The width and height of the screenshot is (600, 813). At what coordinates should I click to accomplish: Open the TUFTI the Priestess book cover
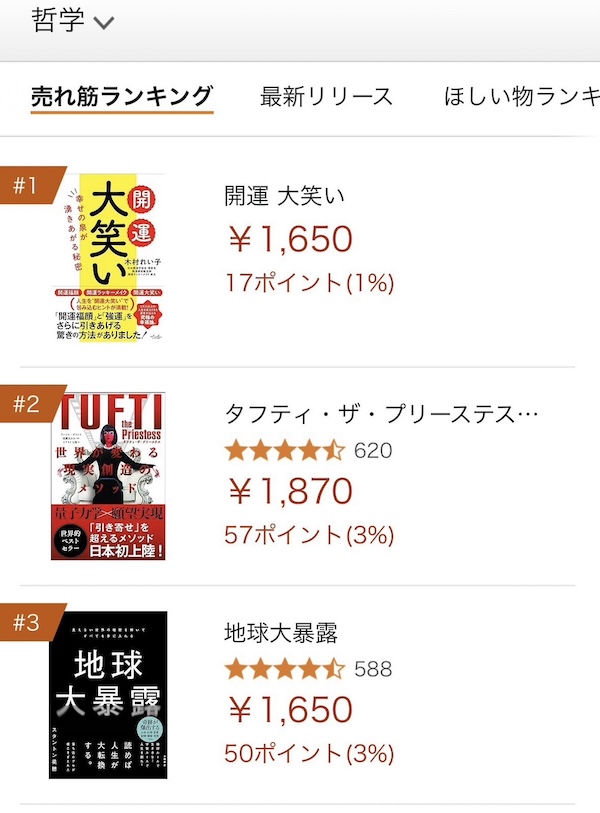tap(108, 476)
